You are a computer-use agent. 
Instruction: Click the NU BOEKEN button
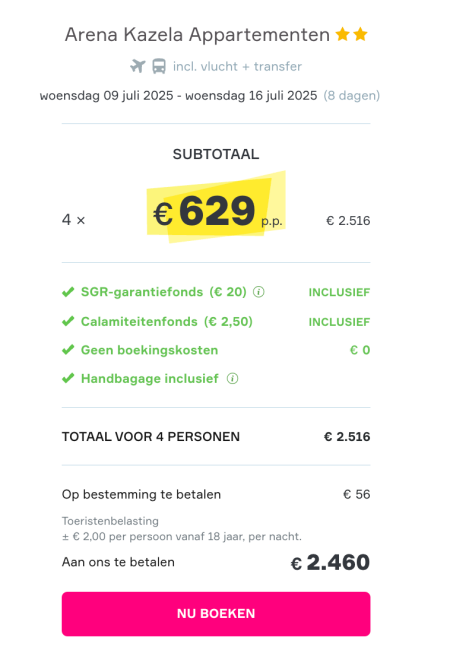(216, 614)
